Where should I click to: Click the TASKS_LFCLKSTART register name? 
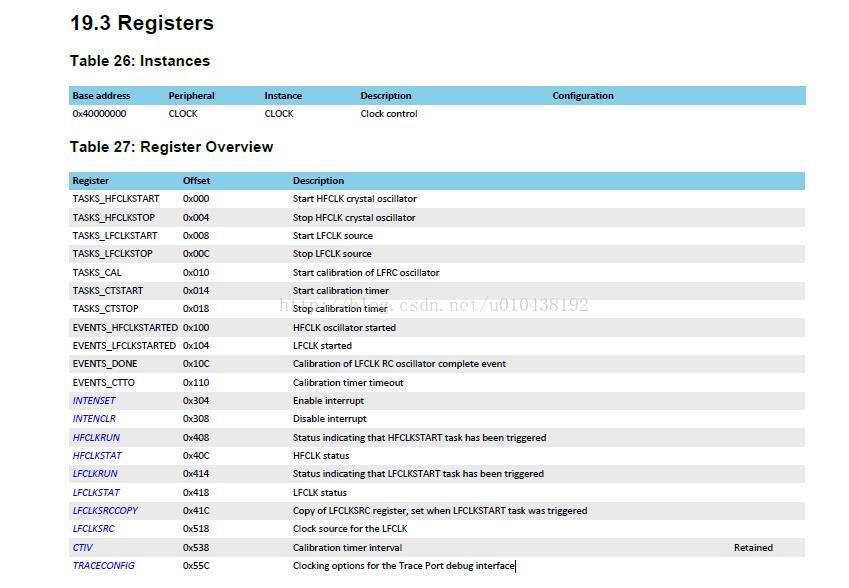point(115,236)
